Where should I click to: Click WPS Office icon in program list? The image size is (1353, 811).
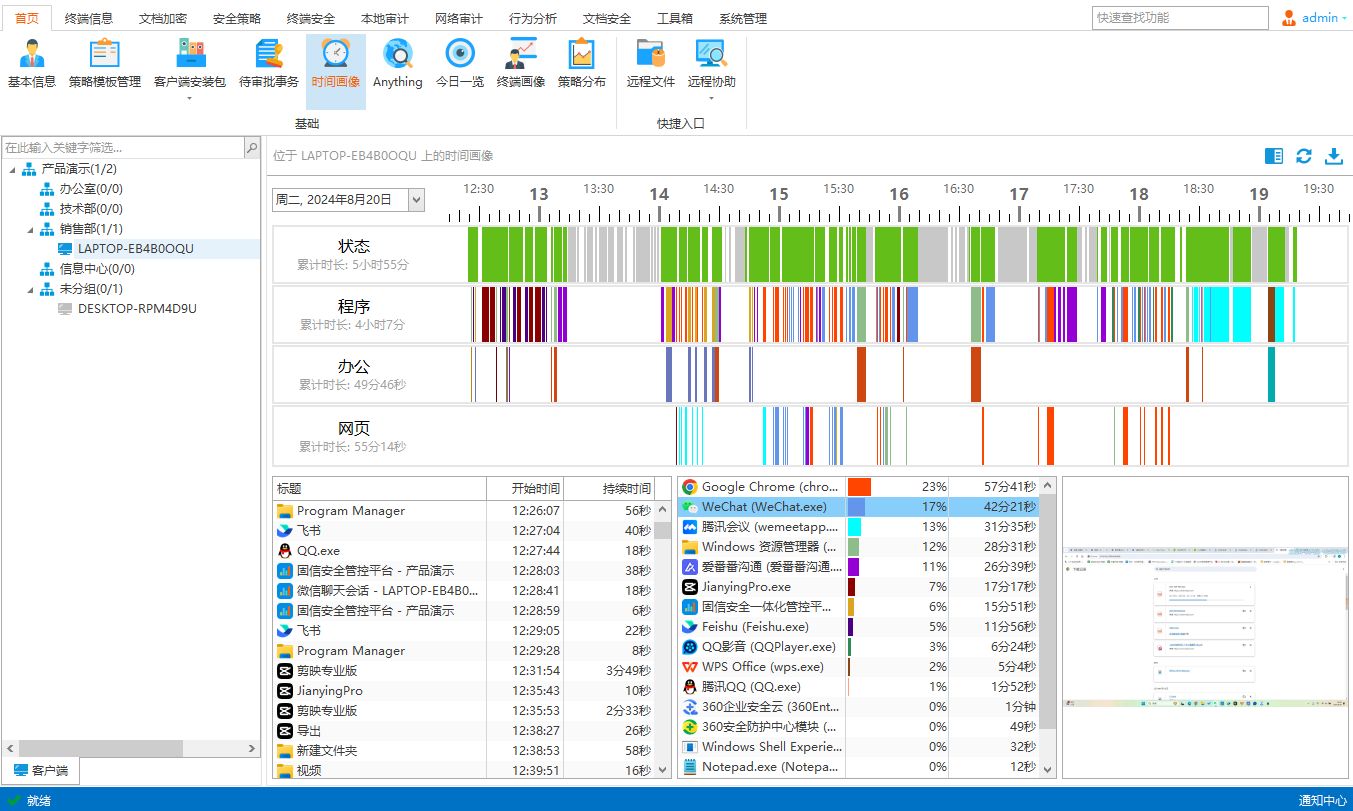click(689, 667)
